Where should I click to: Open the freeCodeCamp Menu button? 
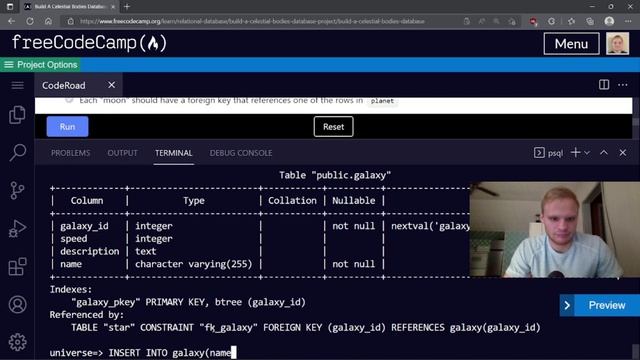[571, 44]
